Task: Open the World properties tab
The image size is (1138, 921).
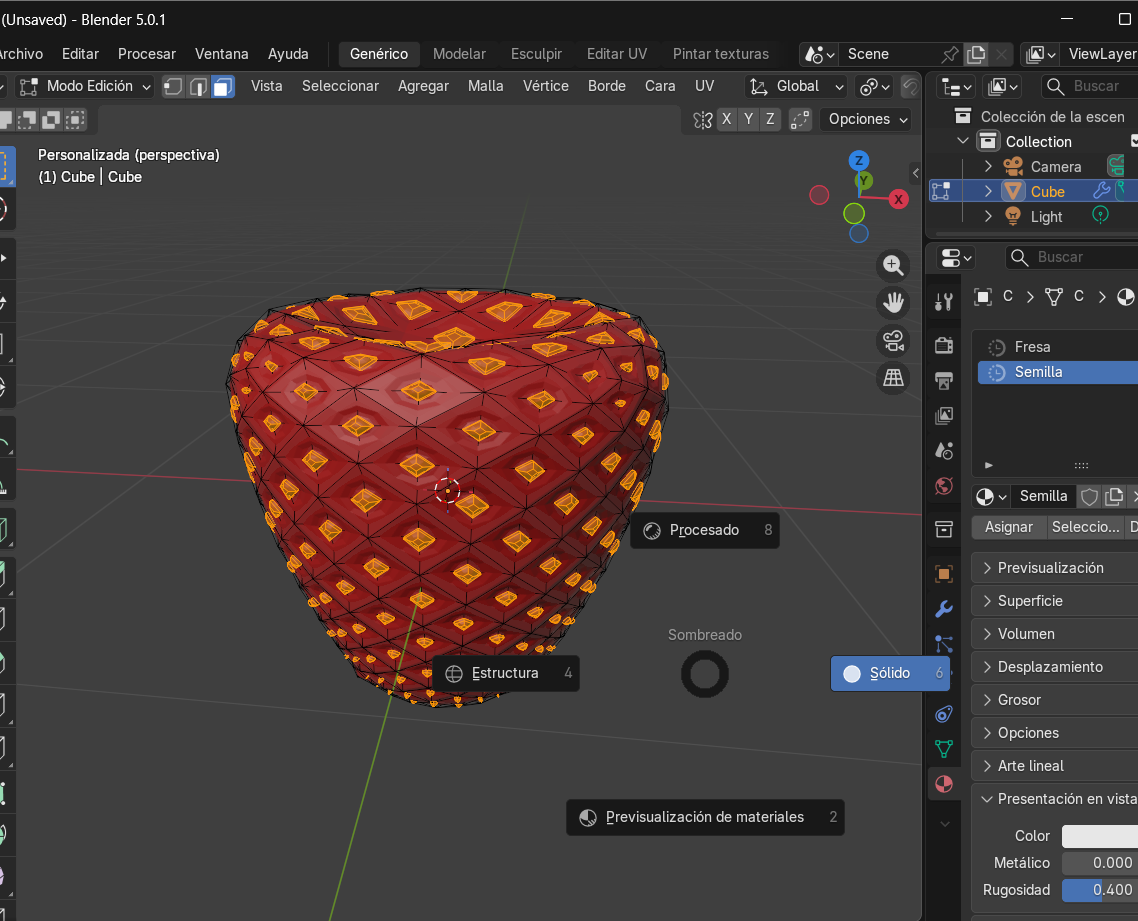Action: tap(944, 485)
